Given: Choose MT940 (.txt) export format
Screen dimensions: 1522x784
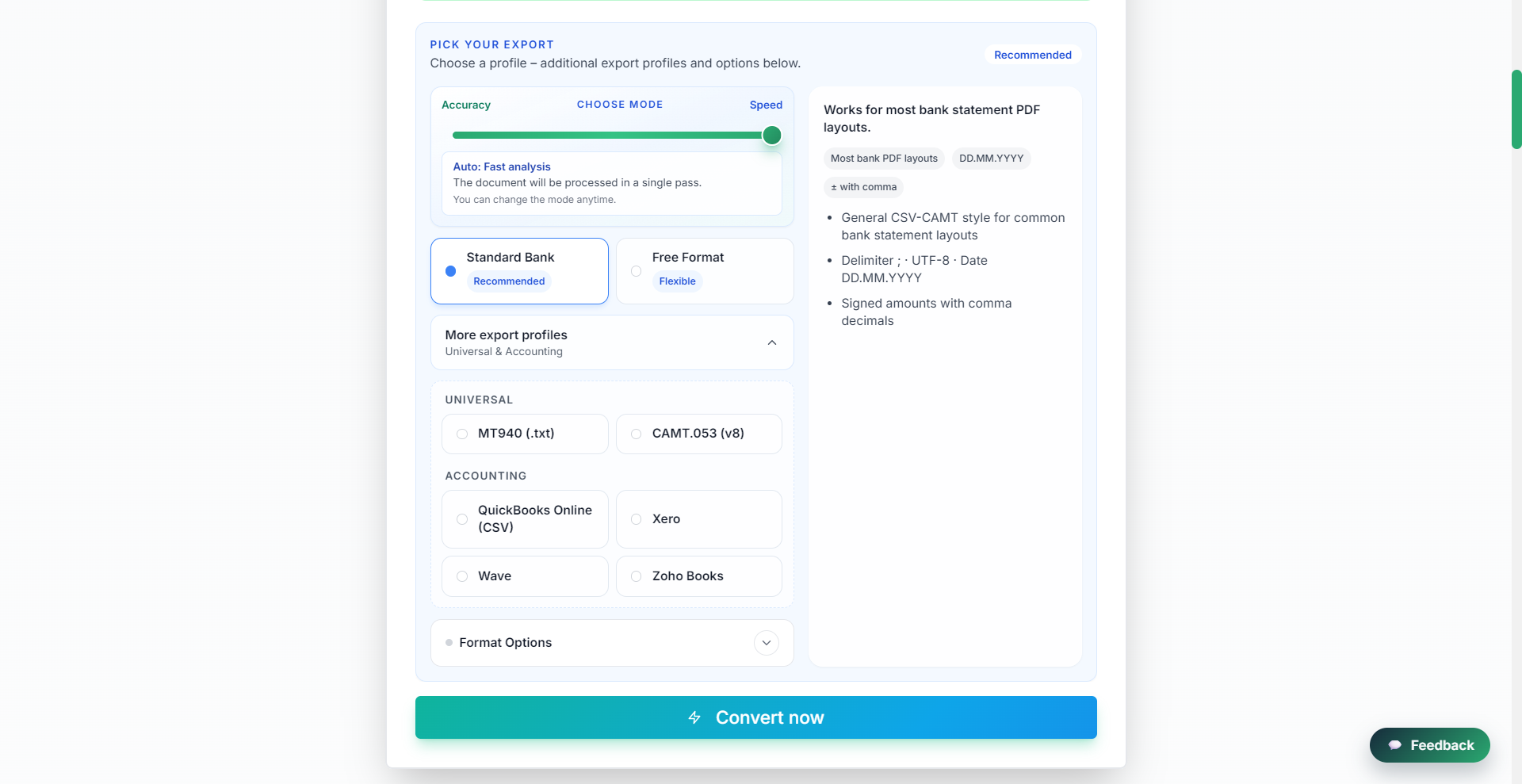Looking at the screenshot, I should tap(525, 434).
